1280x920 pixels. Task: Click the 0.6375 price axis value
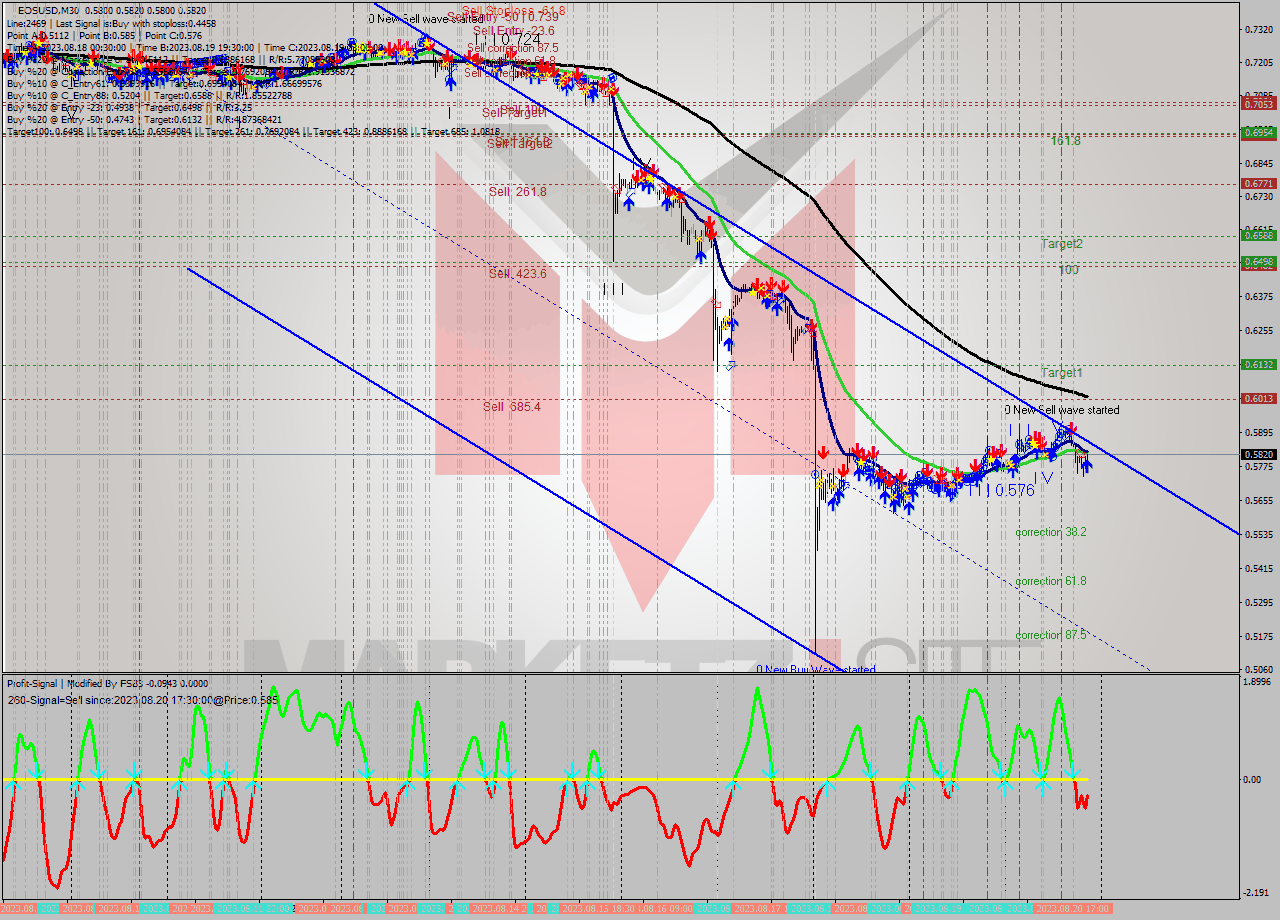click(x=1257, y=297)
